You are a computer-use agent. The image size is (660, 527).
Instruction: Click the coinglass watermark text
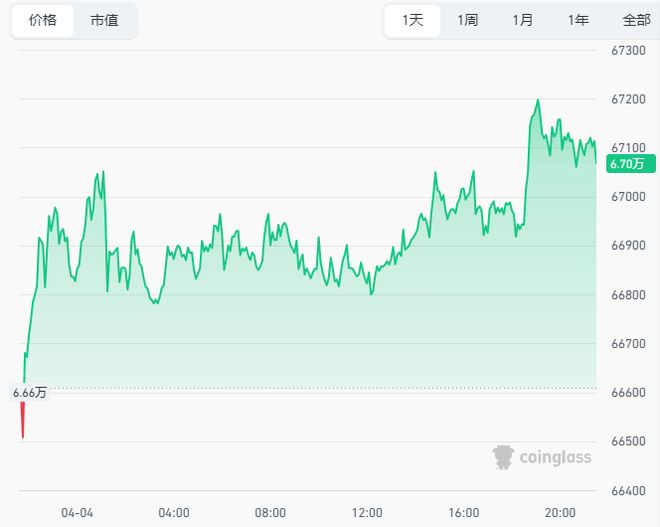tap(555, 458)
